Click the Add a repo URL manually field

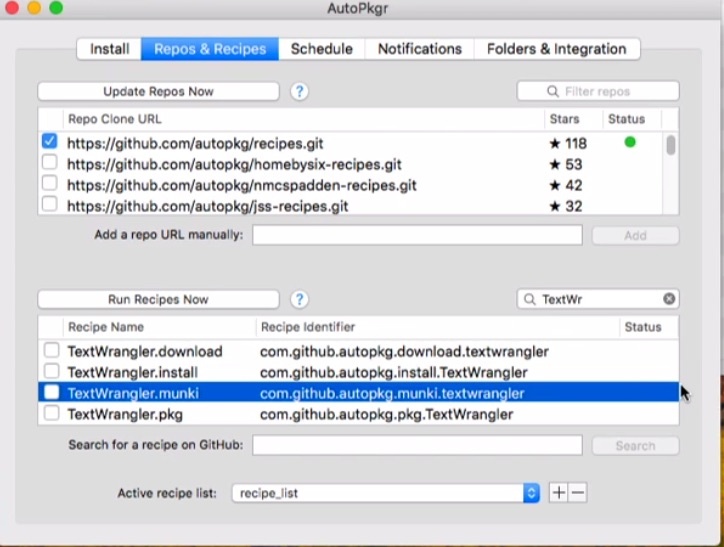click(417, 235)
